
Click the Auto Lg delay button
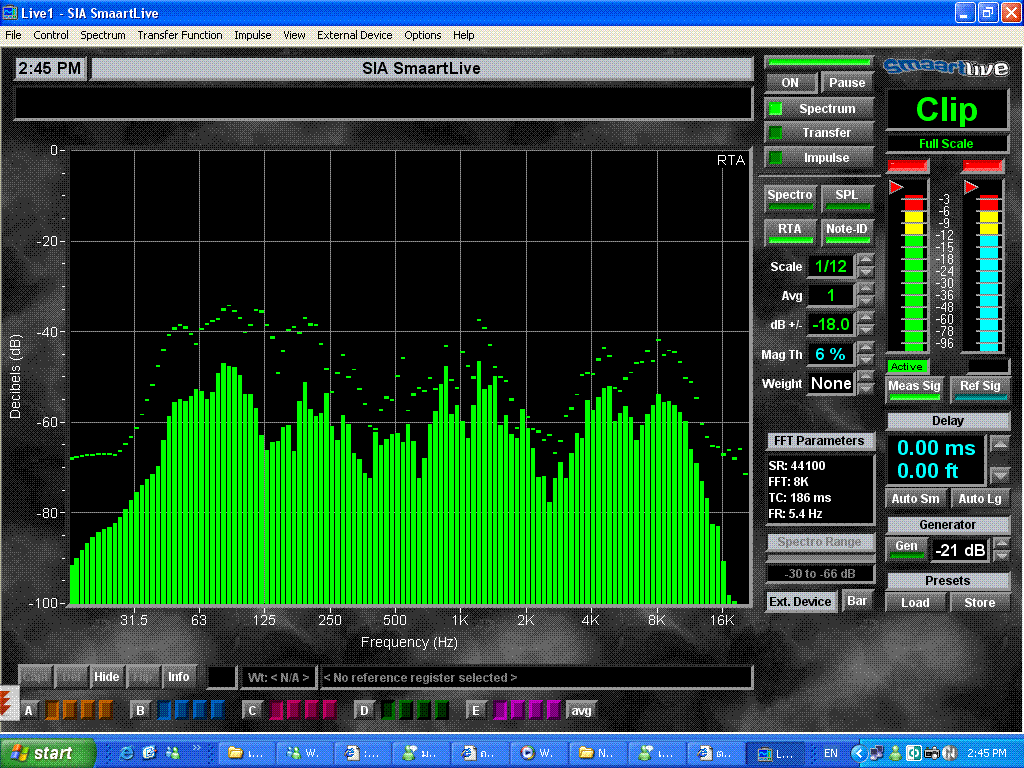pos(980,499)
